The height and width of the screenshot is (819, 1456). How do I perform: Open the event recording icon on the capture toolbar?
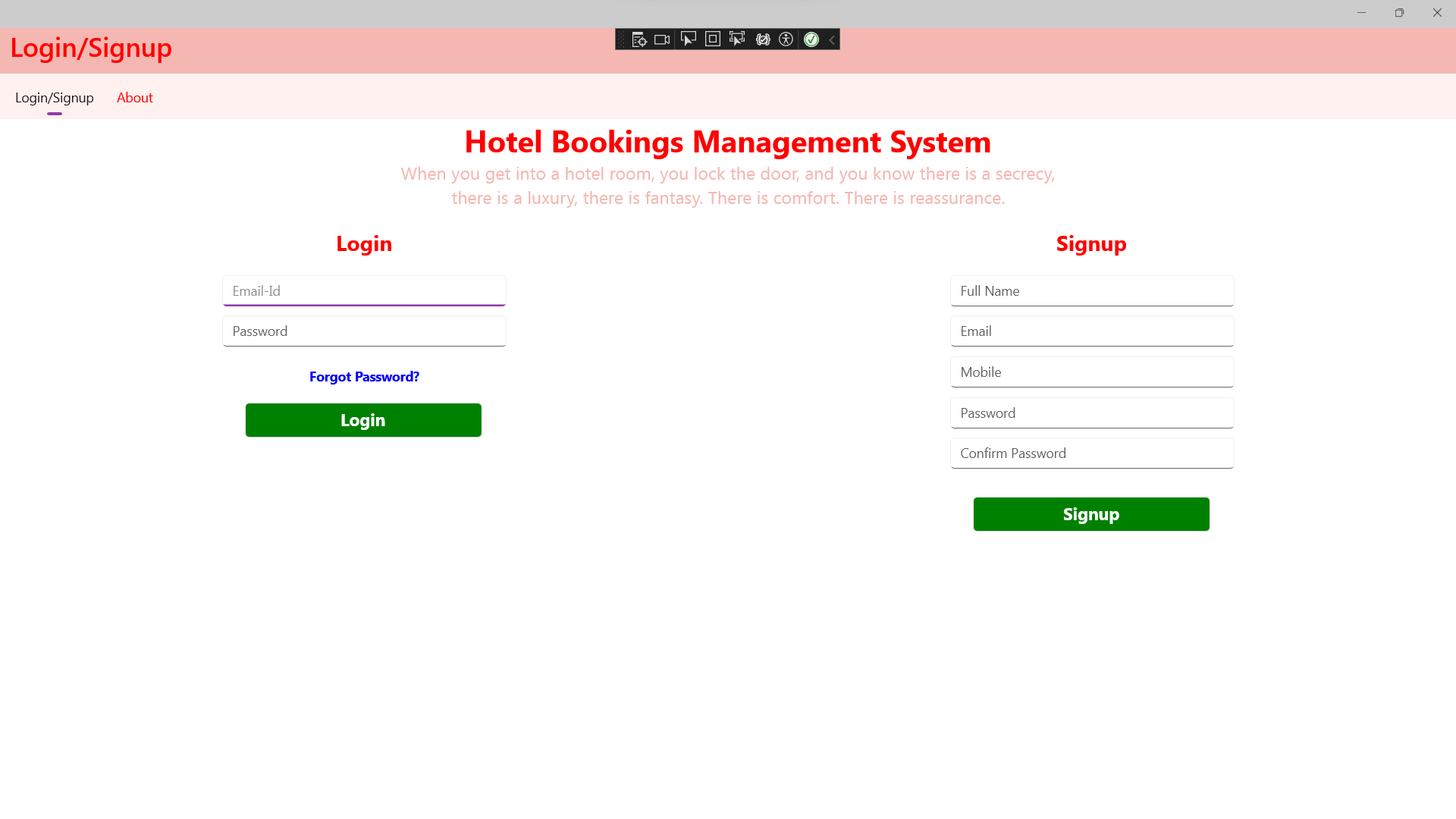(x=639, y=39)
